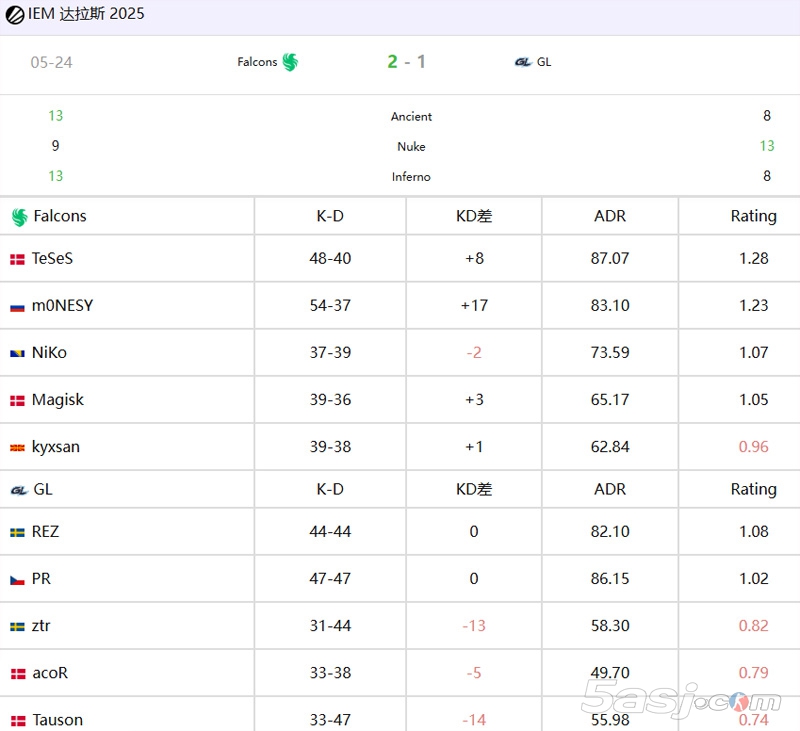Select the acoR player name
The height and width of the screenshot is (731, 800).
(50, 673)
